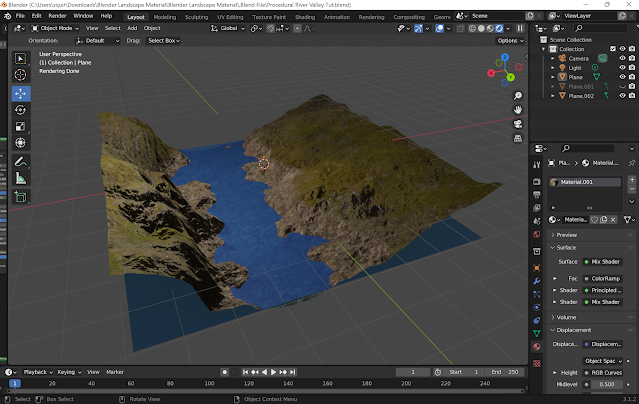This screenshot has width=639, height=404.
Task: Click the viewport zoom magnifier icon
Action: click(x=519, y=96)
